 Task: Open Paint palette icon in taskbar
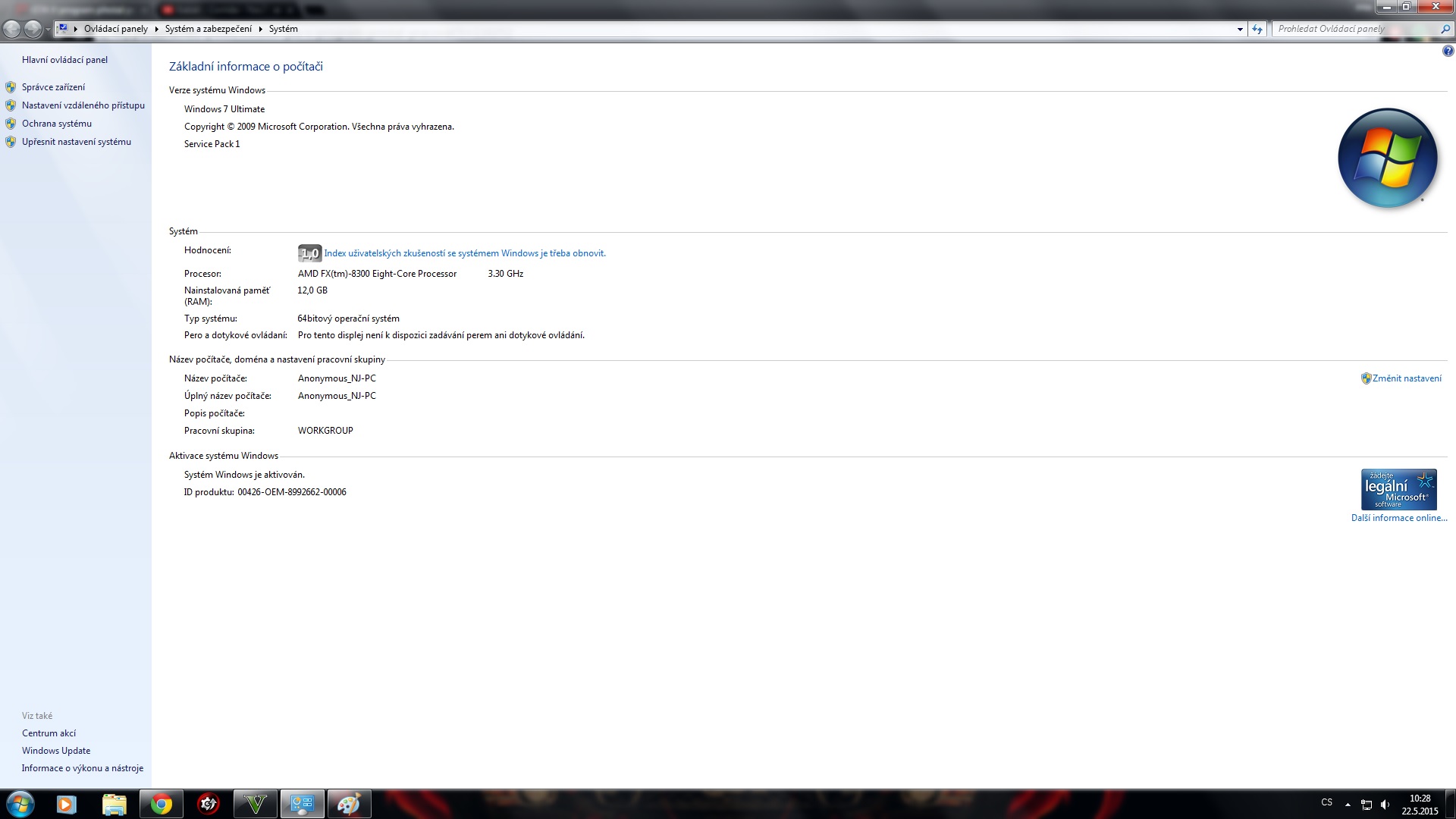(x=348, y=804)
